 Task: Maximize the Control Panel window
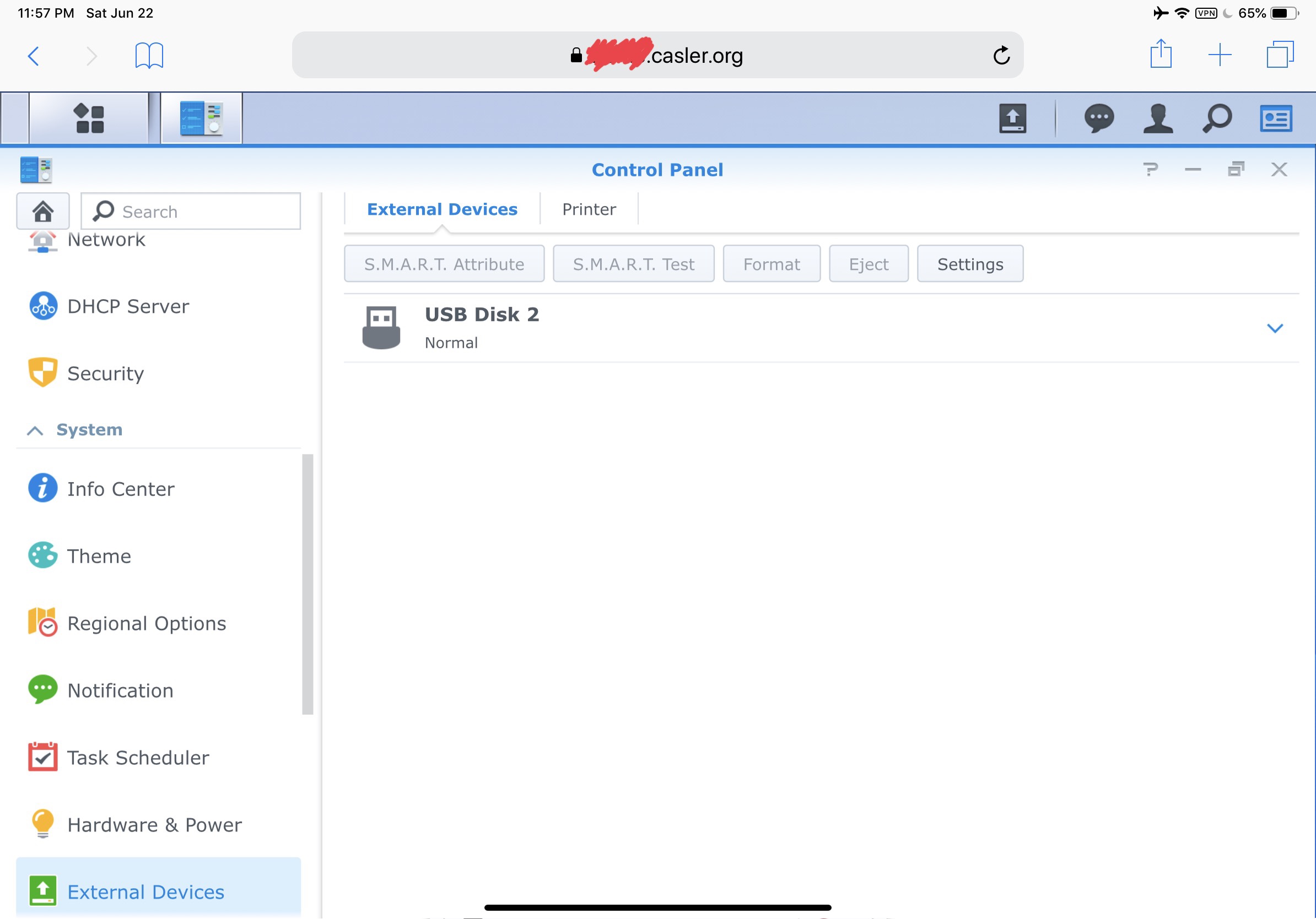click(1236, 170)
